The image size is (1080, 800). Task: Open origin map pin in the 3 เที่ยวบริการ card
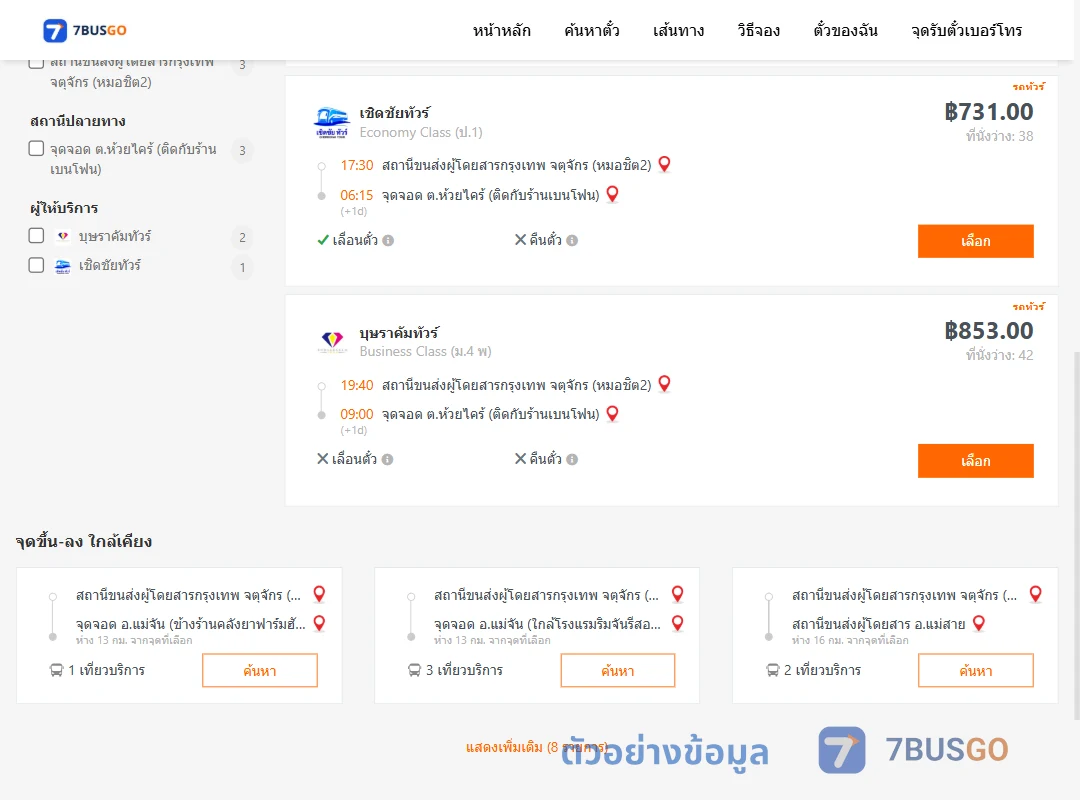click(x=678, y=594)
